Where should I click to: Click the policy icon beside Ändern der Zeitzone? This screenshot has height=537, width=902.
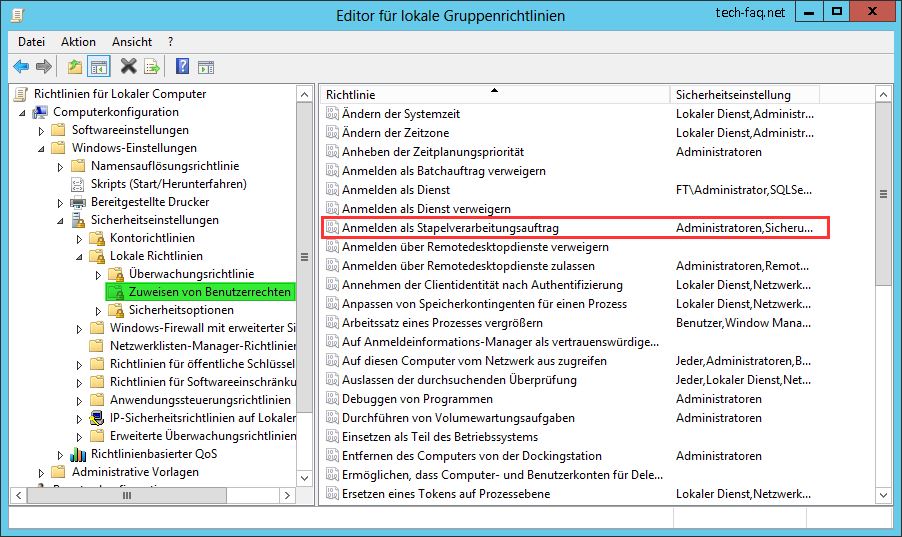click(332, 132)
